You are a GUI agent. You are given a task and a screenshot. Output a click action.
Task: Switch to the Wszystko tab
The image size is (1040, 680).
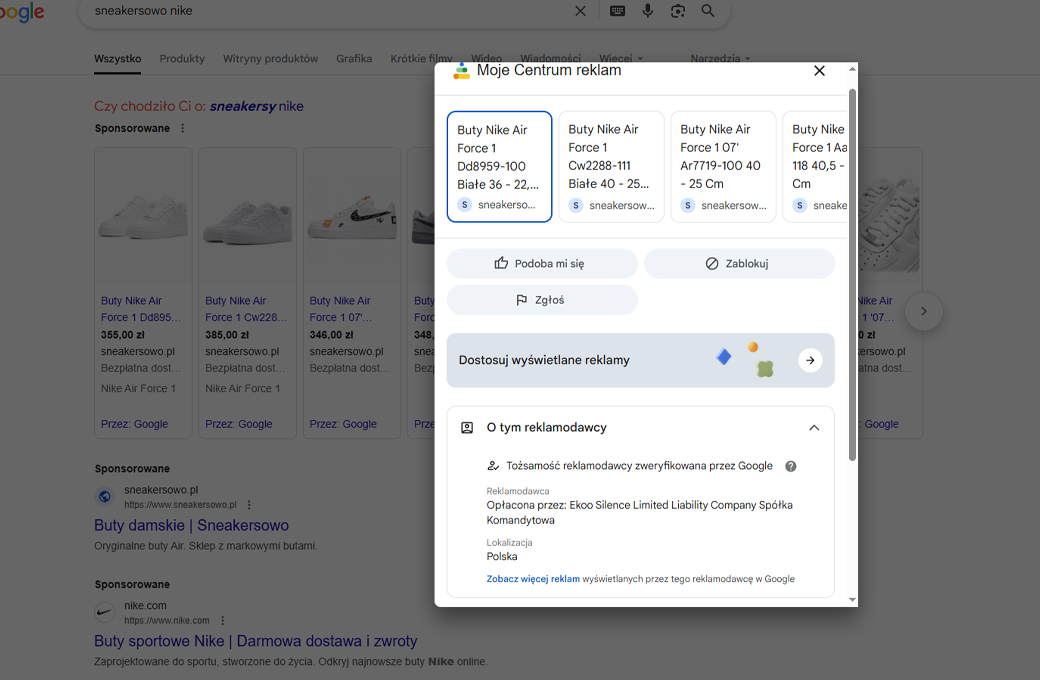tap(117, 58)
